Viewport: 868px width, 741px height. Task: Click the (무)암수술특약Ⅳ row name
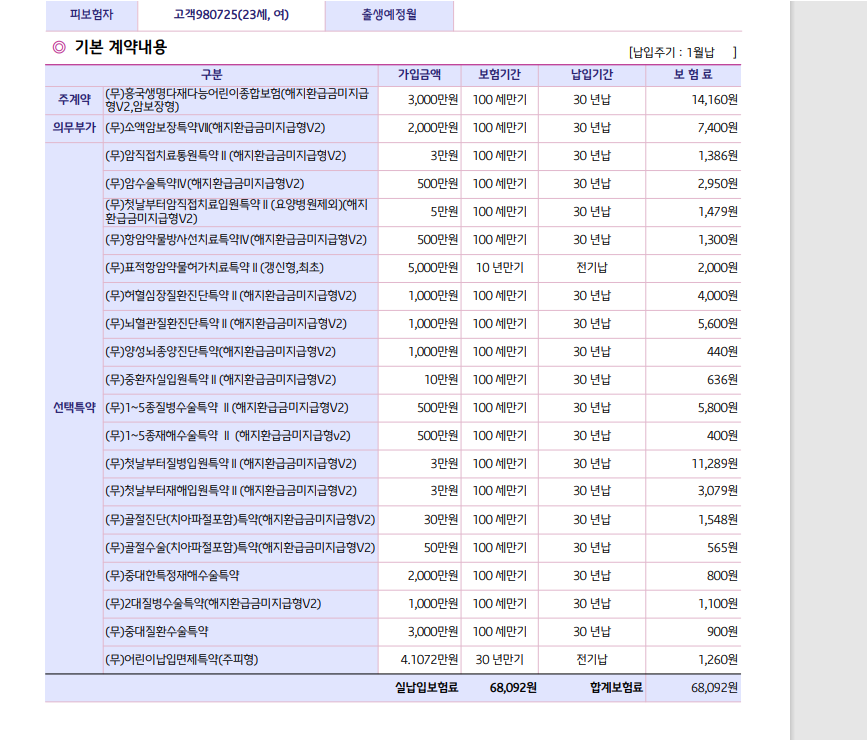tap(205, 184)
